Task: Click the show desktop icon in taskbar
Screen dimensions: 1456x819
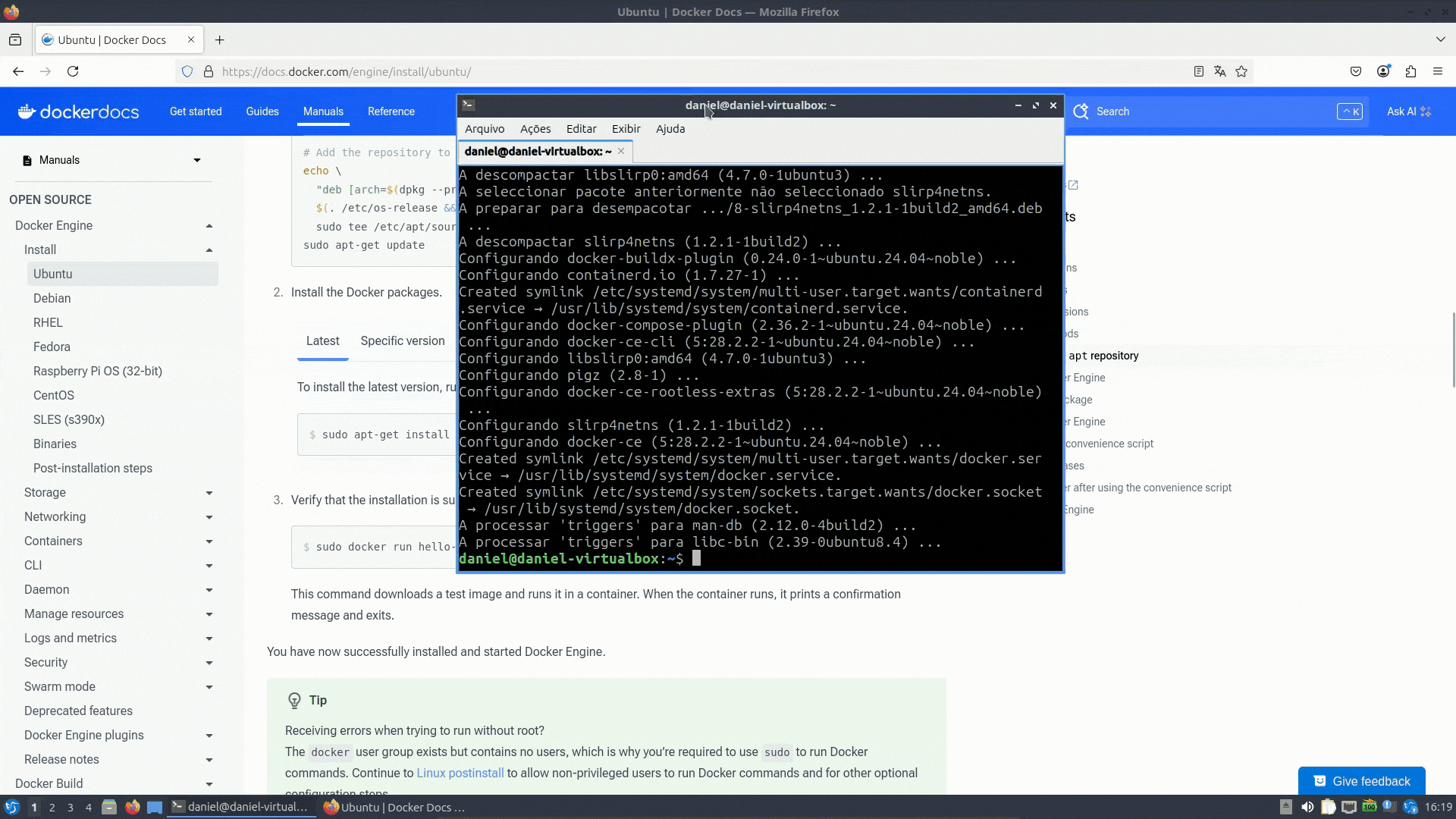Action: pos(155,807)
